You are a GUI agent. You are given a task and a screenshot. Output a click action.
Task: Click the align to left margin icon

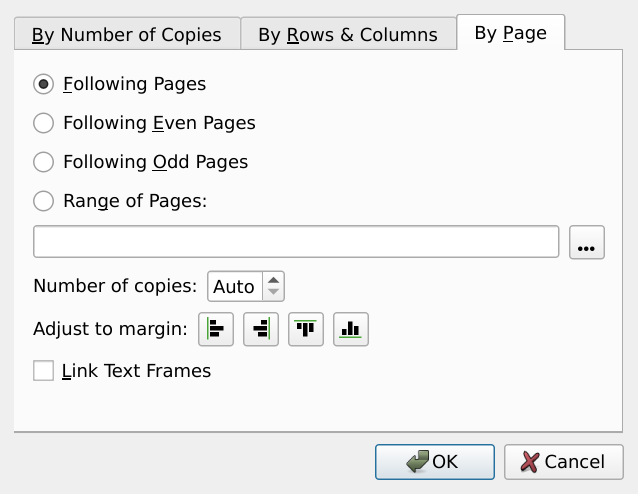click(216, 328)
